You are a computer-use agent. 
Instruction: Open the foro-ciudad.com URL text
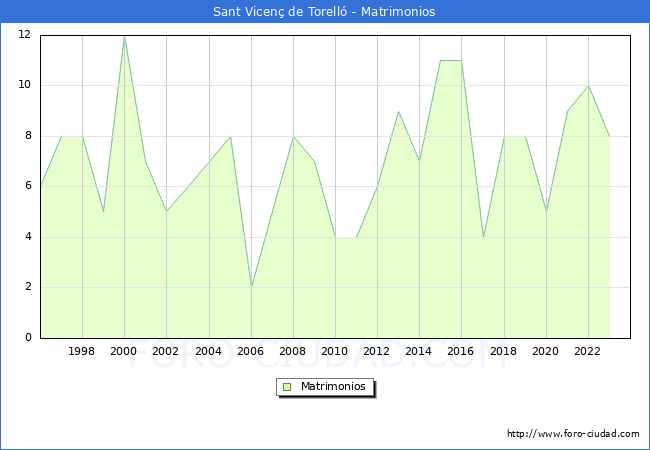[x=573, y=433]
